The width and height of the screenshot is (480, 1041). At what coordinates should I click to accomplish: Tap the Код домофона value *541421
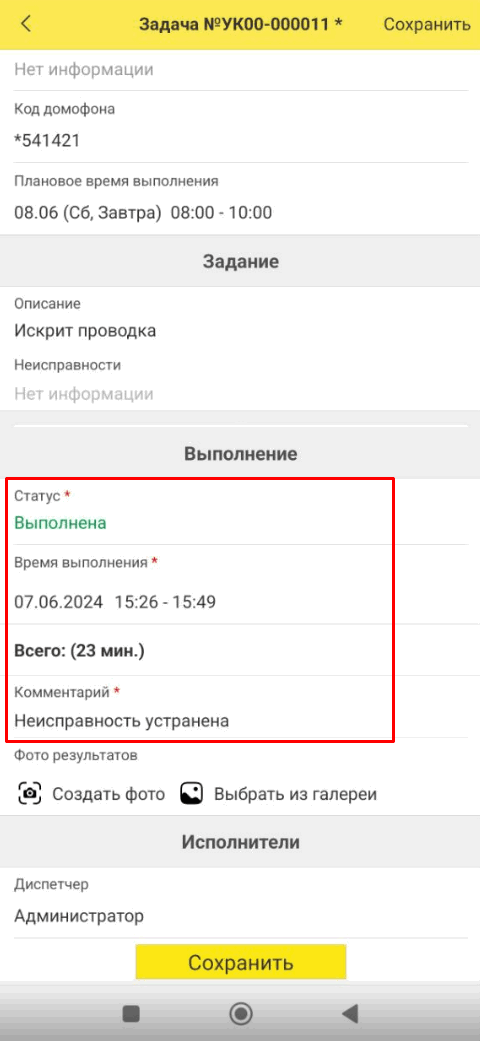[47, 140]
